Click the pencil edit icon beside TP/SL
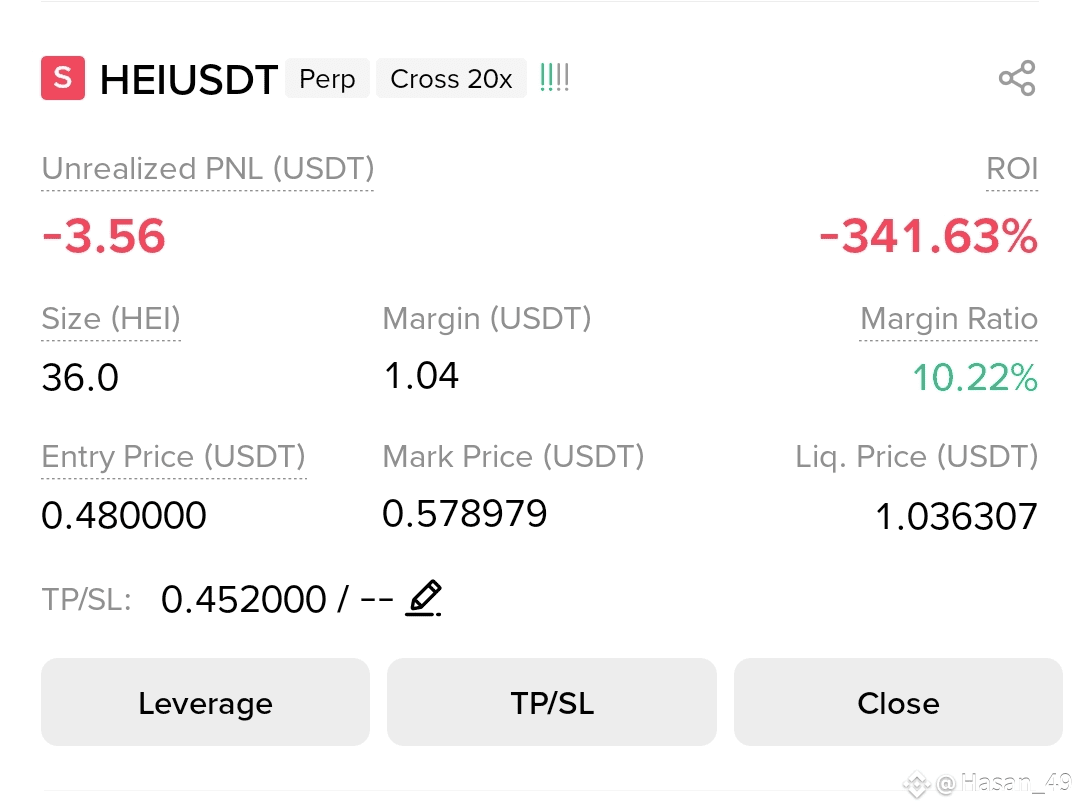The image size is (1080, 810). [x=424, y=598]
